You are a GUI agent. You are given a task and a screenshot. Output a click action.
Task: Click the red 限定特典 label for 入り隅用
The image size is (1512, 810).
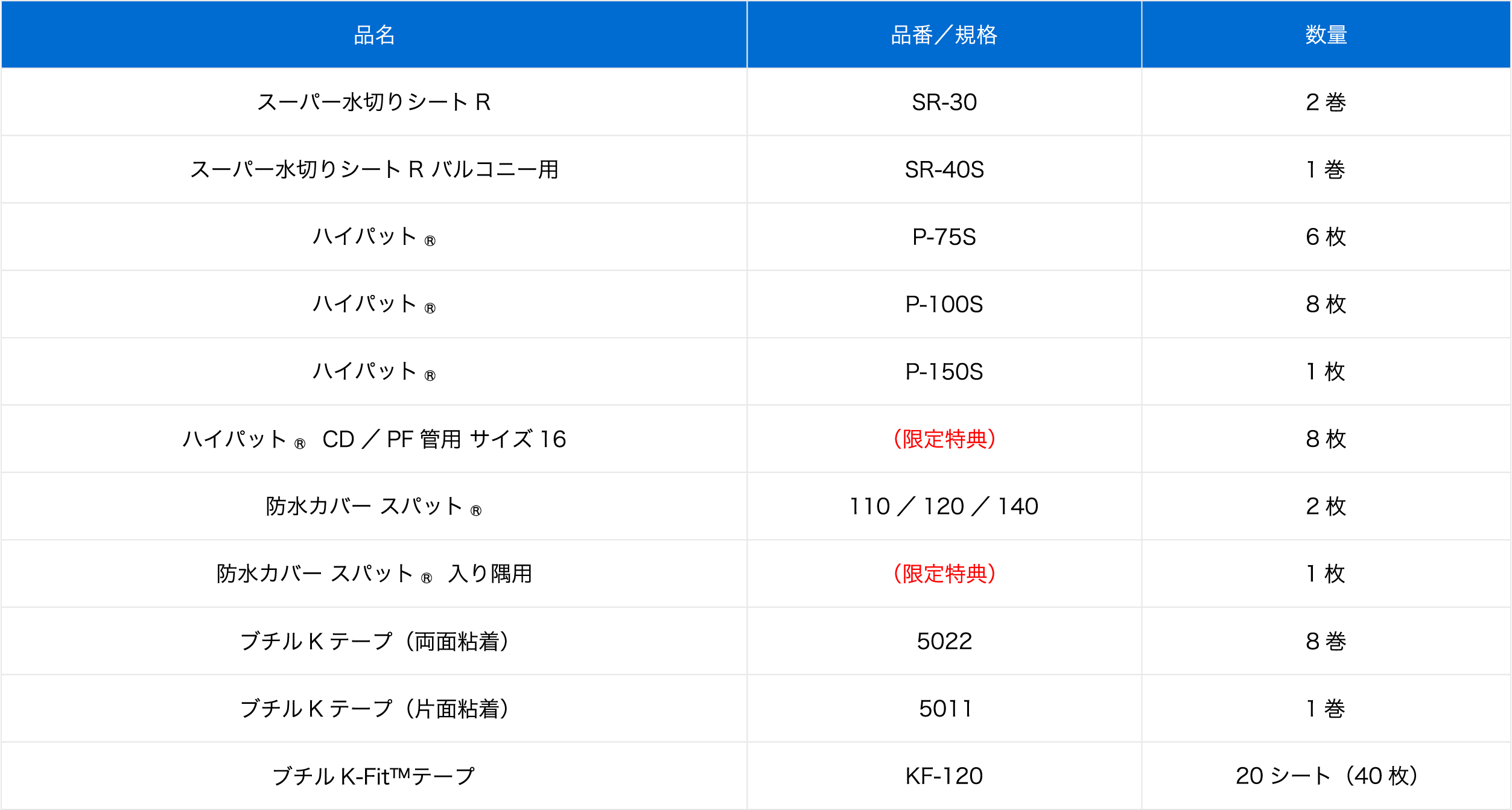pyautogui.click(x=944, y=574)
